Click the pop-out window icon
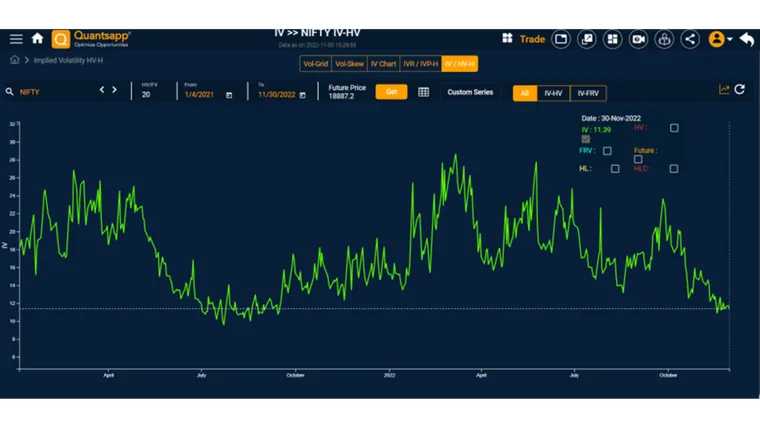The image size is (760, 428). point(586,39)
